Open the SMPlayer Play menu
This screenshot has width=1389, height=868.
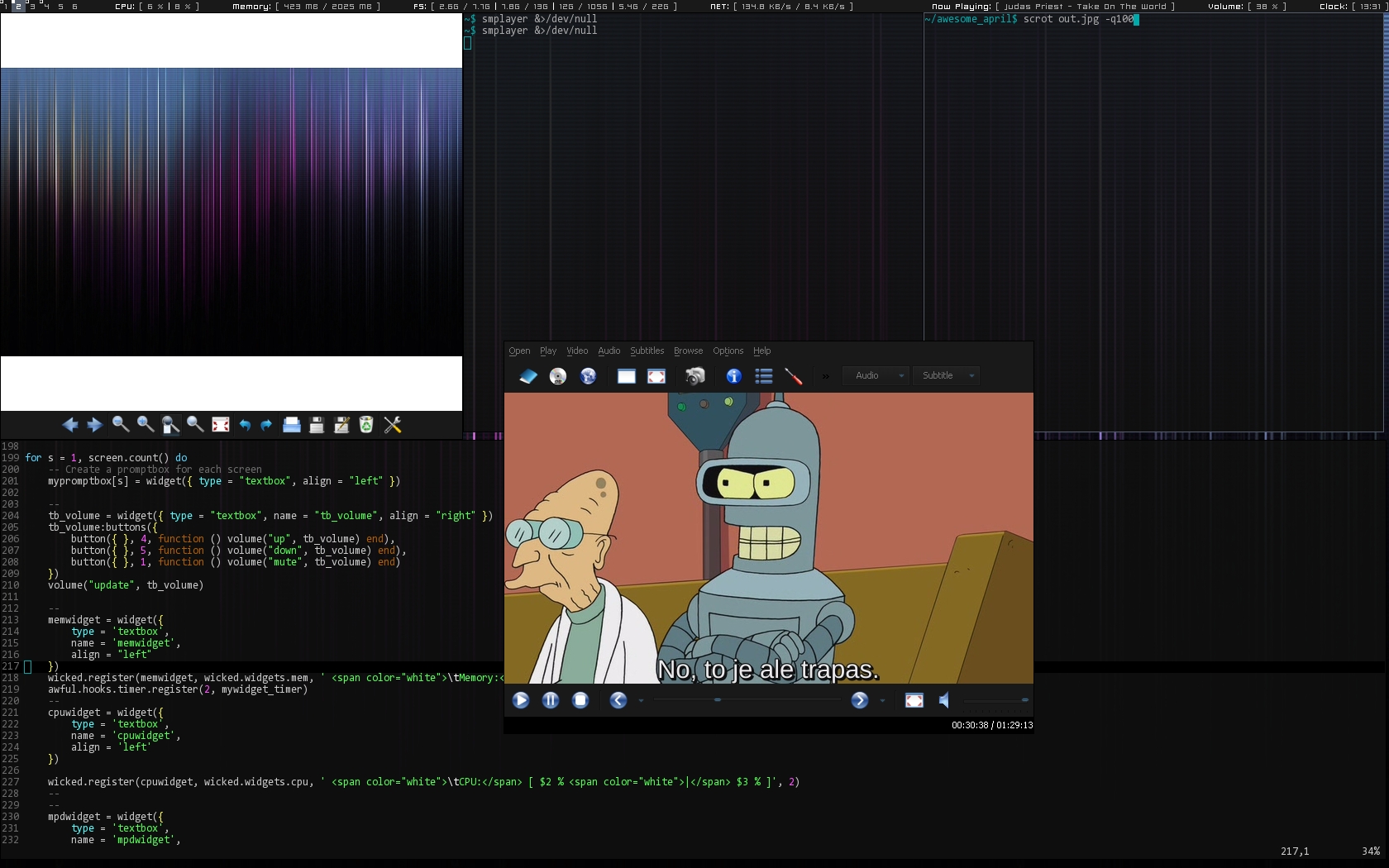click(548, 351)
